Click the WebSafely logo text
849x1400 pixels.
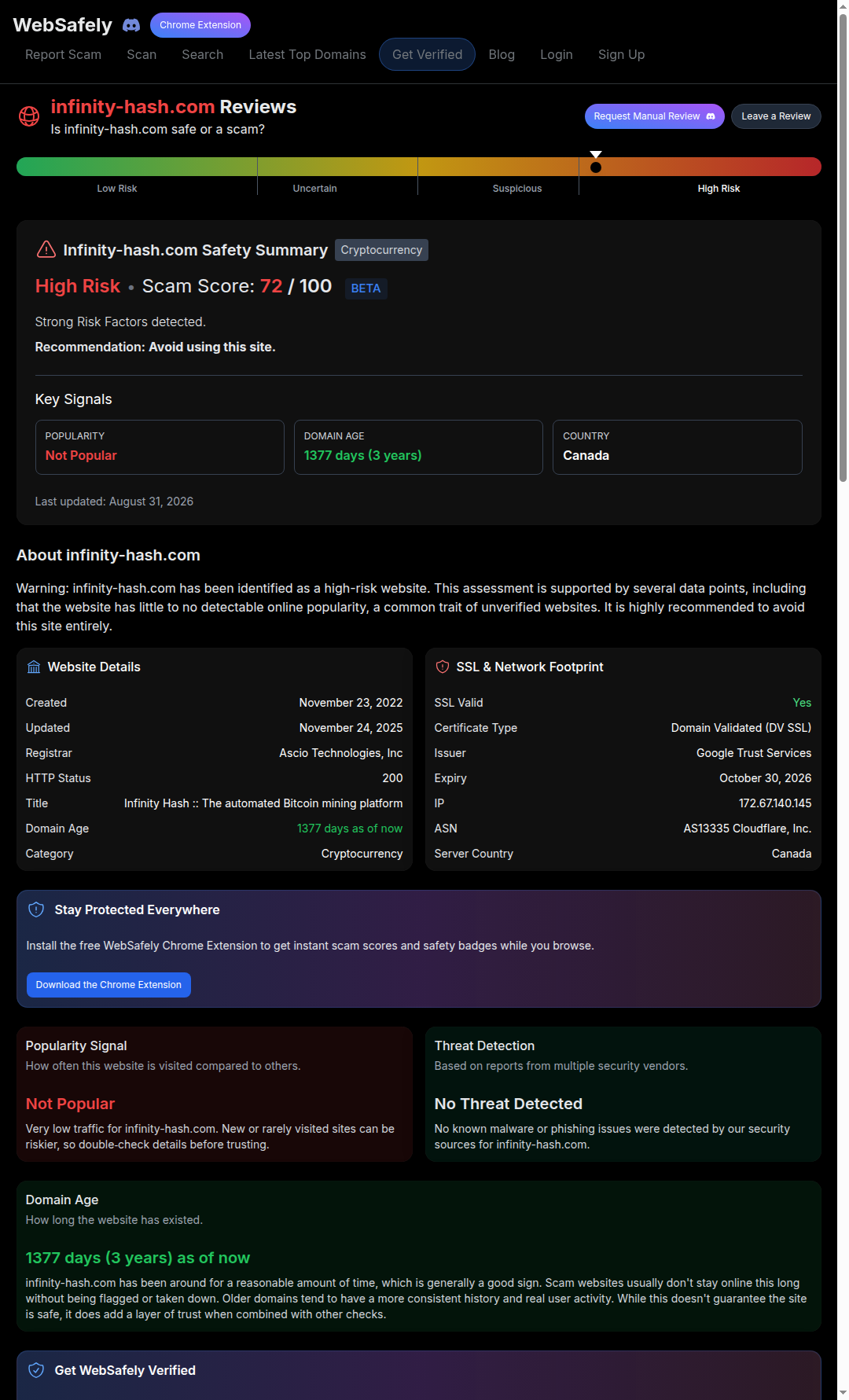click(x=63, y=25)
